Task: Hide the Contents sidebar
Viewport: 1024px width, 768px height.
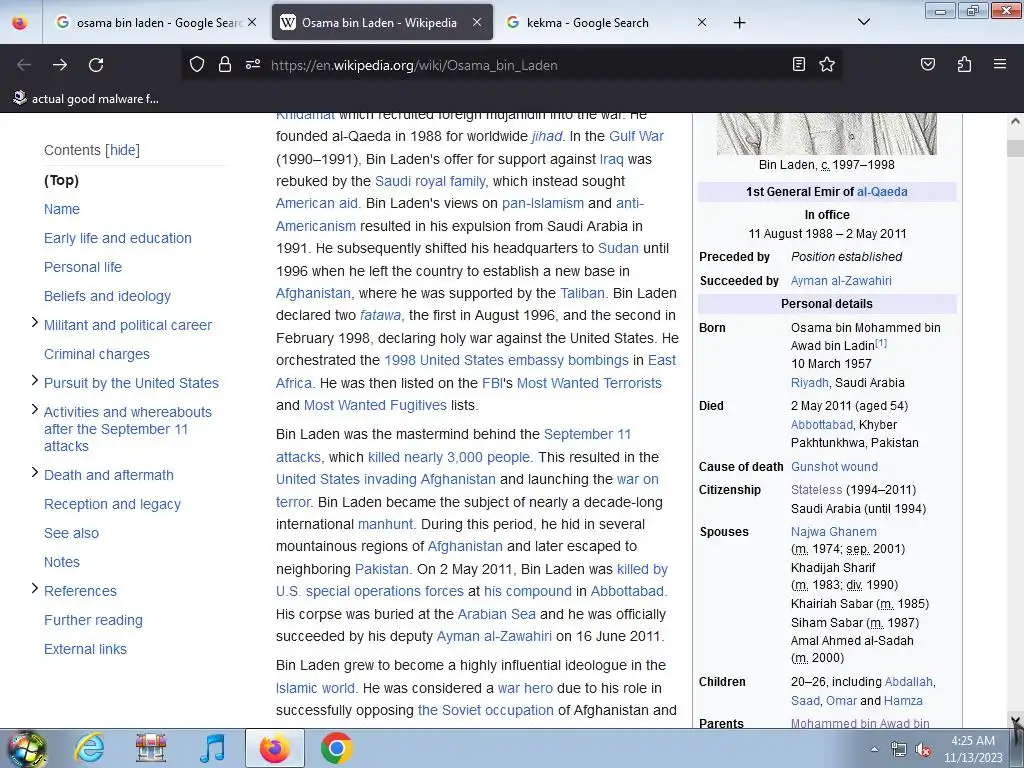Action: coord(123,150)
